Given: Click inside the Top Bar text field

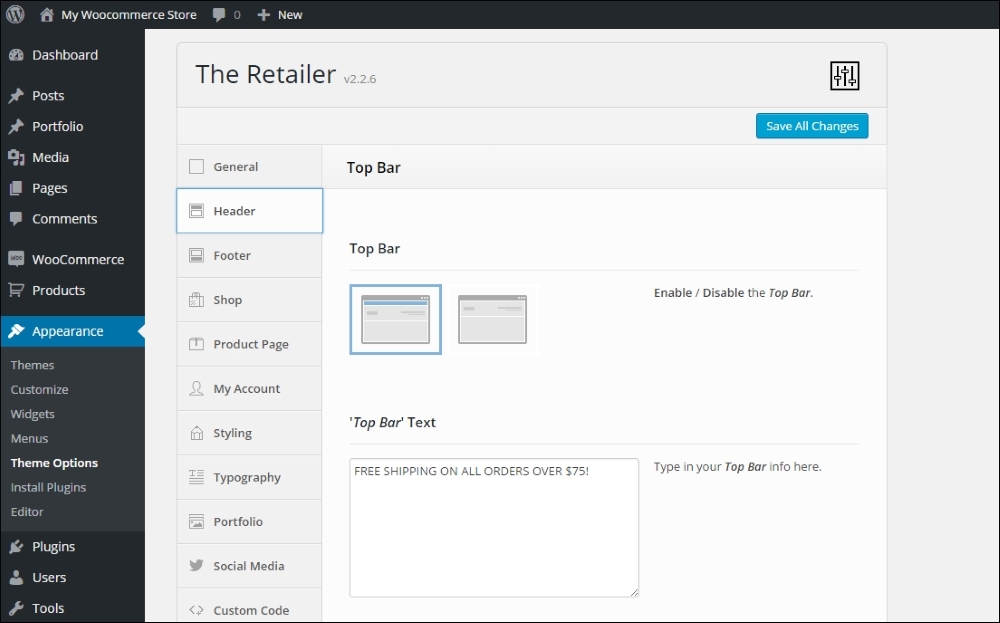Looking at the screenshot, I should click(x=494, y=528).
